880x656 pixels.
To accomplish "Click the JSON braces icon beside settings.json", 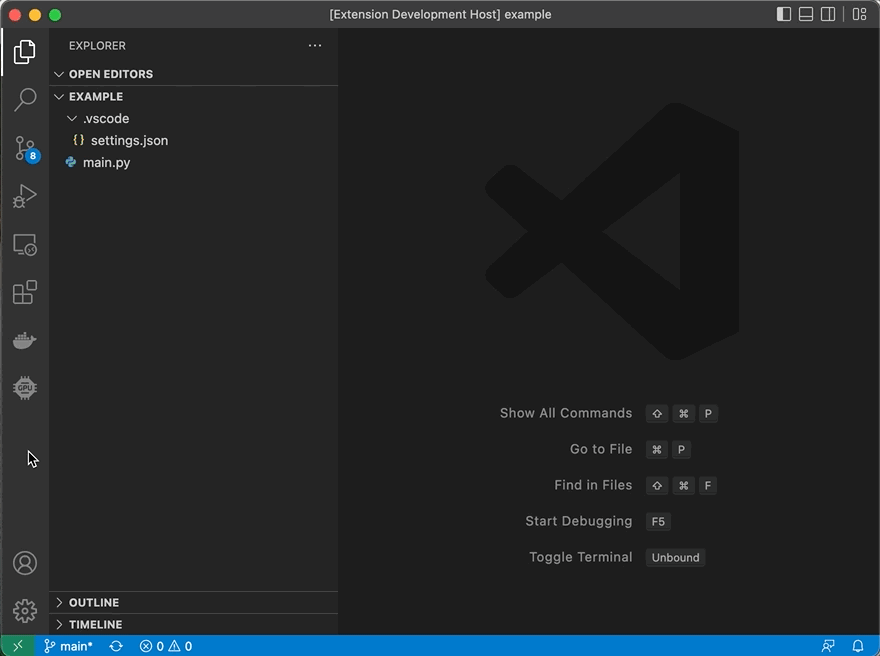I will [x=79, y=140].
